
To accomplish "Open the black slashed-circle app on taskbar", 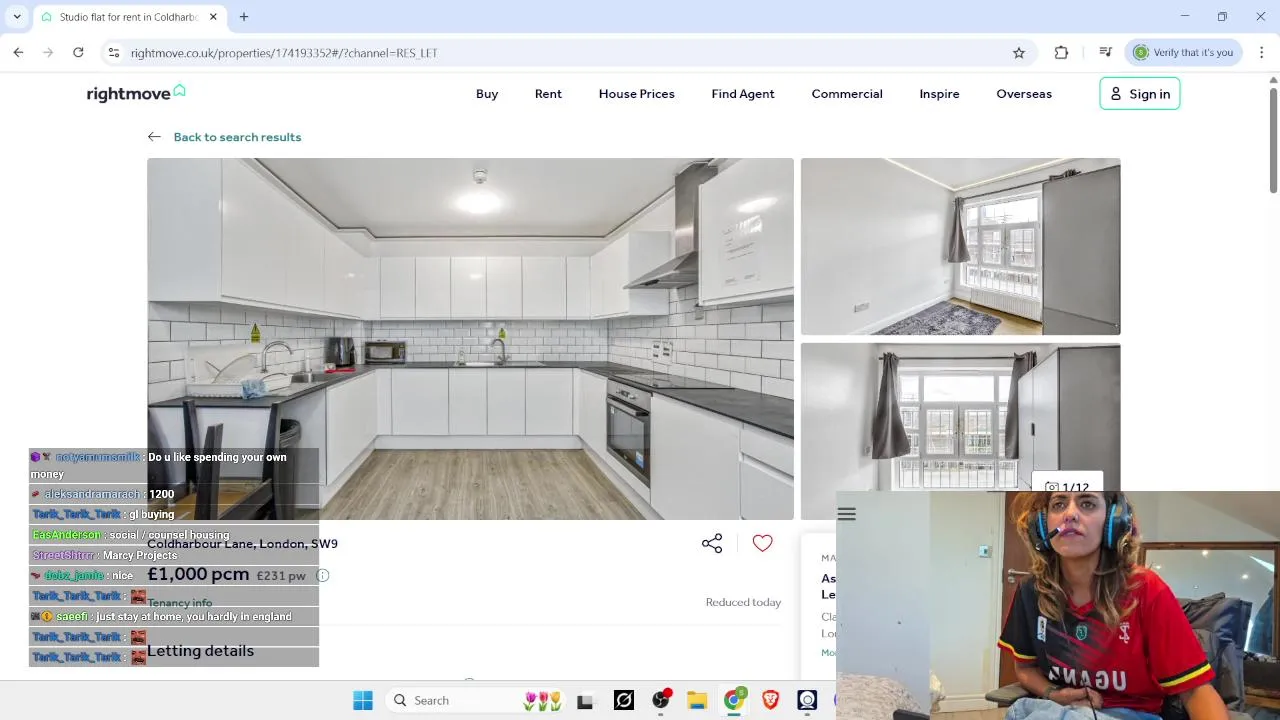I will click(x=624, y=701).
